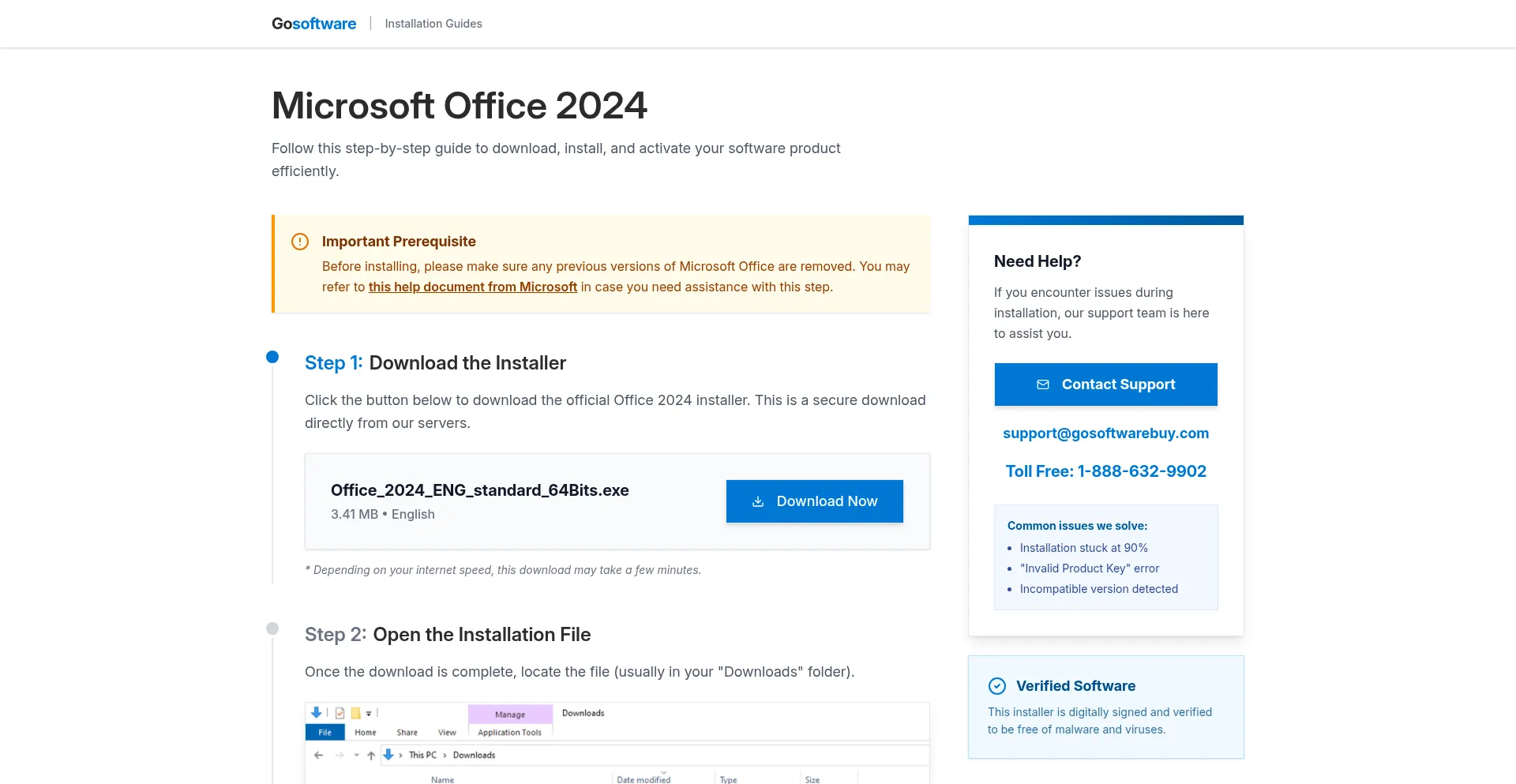1516x784 pixels.
Task: Switch to the Application Tools tab
Action: click(509, 732)
